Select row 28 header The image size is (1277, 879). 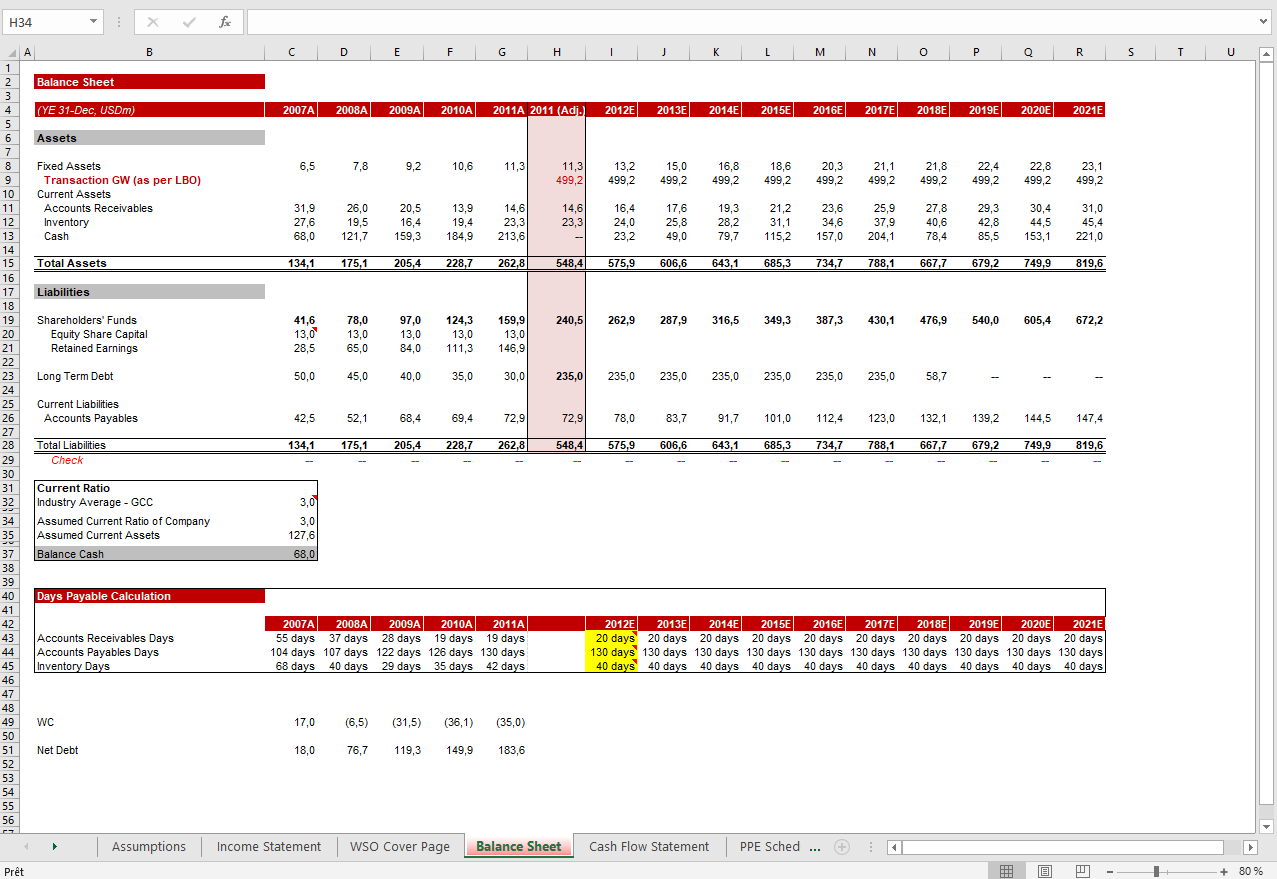point(9,445)
